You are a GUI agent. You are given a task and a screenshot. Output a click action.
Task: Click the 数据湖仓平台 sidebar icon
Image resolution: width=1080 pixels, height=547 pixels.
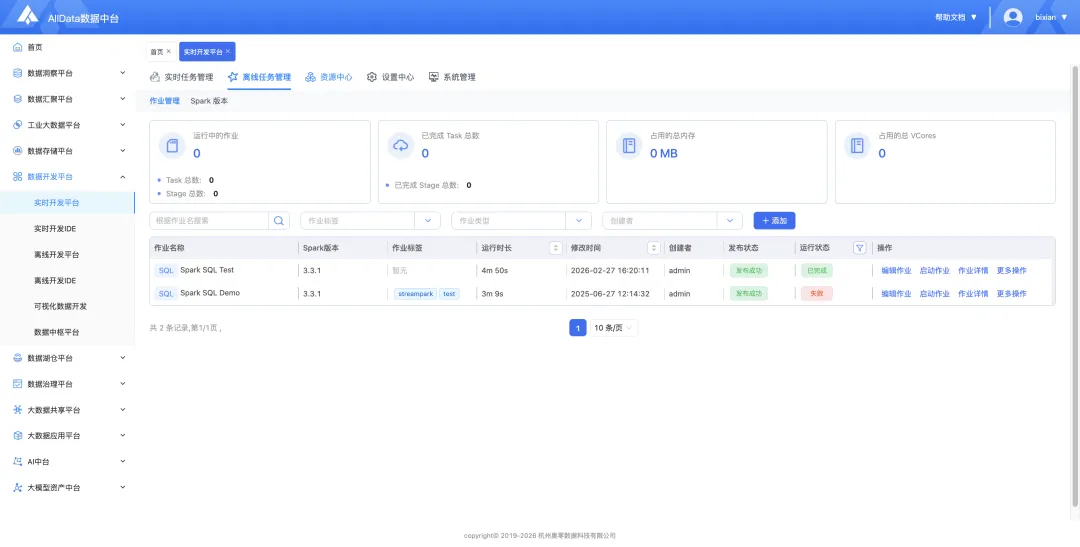coord(18,358)
